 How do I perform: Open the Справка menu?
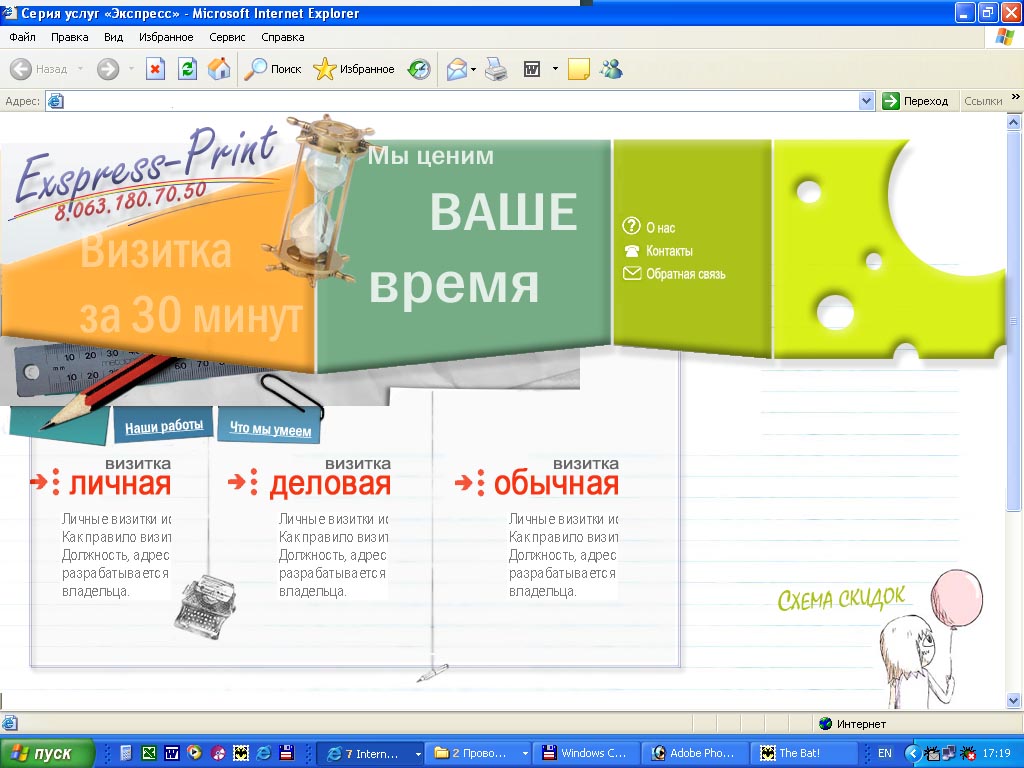[283, 37]
